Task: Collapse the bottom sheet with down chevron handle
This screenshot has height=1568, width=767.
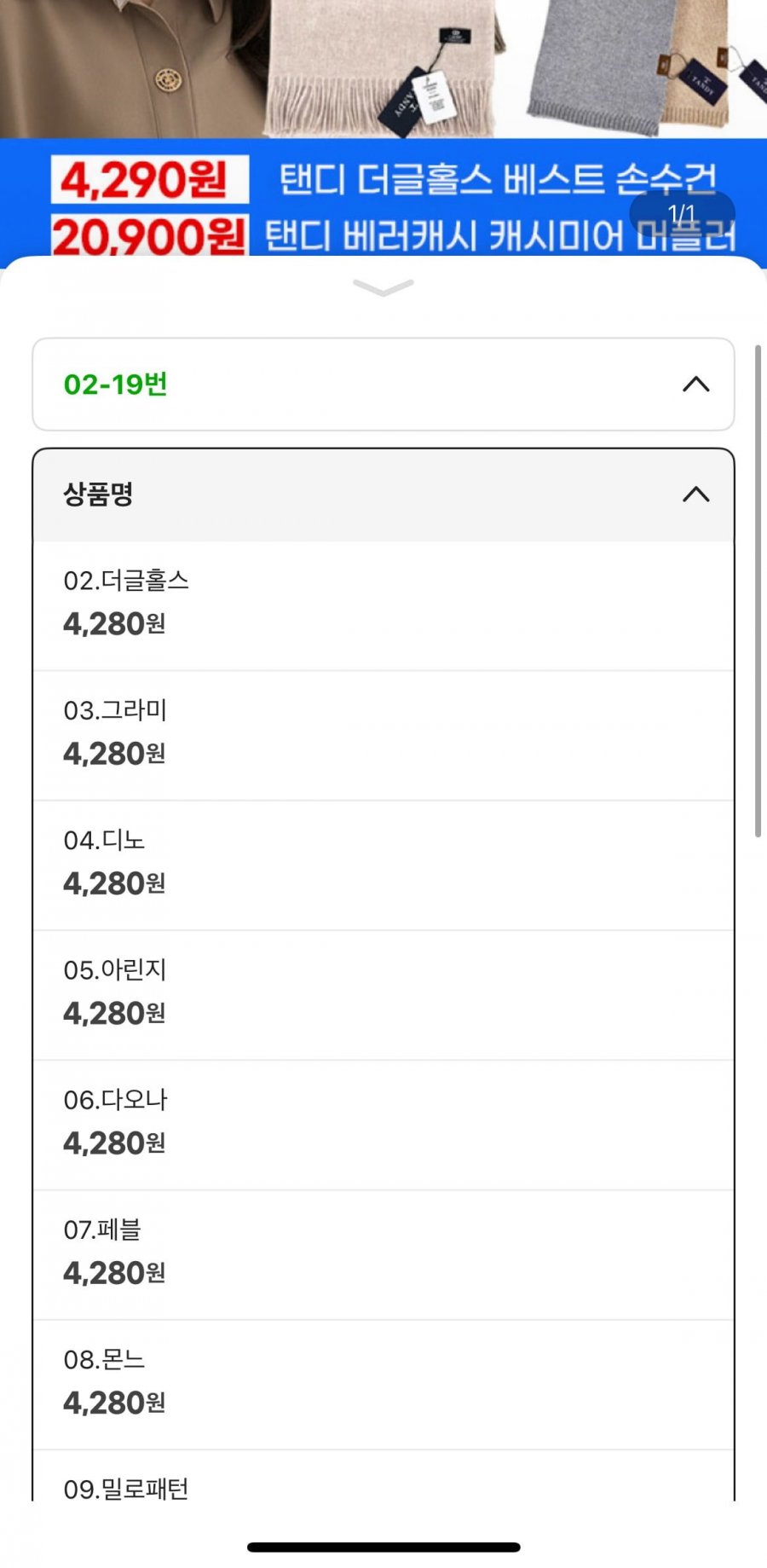Action: point(383,288)
